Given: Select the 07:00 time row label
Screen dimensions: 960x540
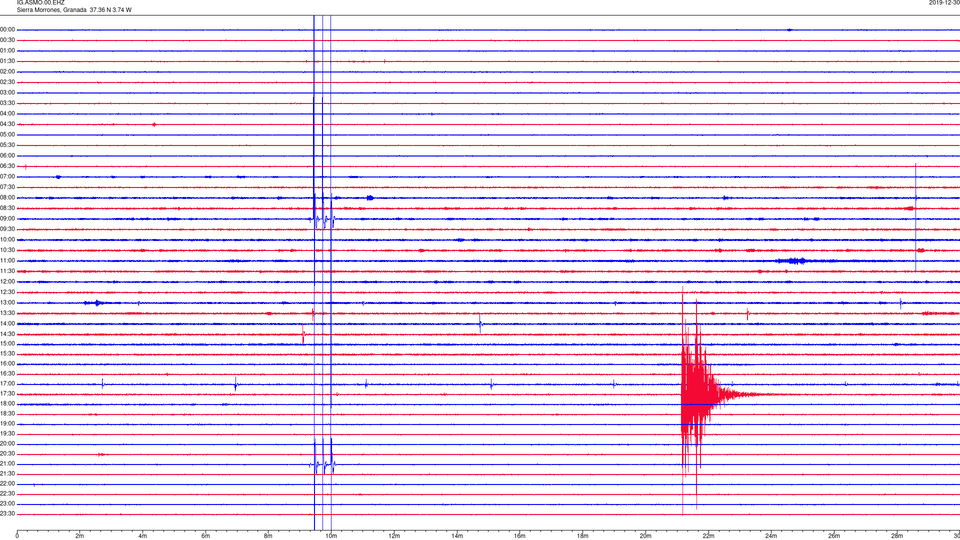Looking at the screenshot, I should [7, 176].
